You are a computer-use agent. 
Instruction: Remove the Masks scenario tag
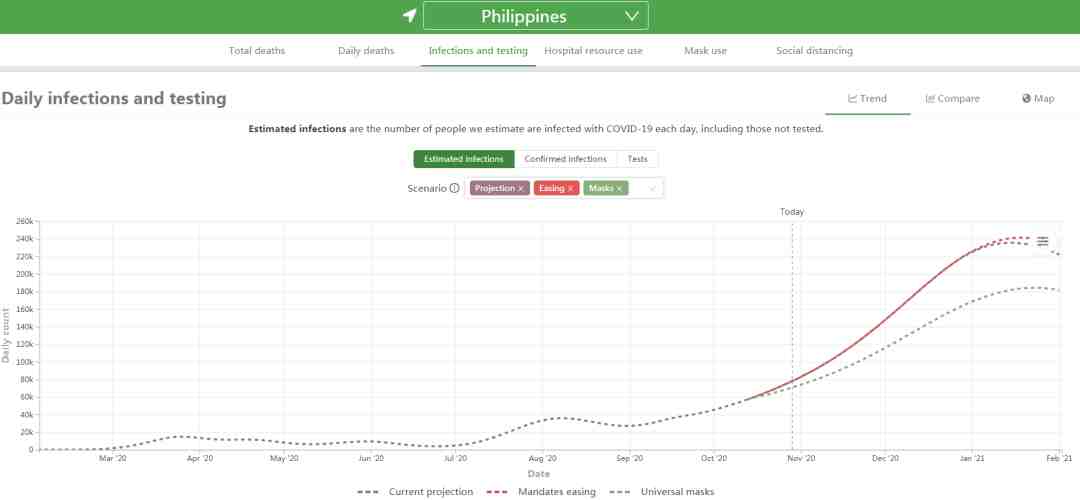(619, 189)
